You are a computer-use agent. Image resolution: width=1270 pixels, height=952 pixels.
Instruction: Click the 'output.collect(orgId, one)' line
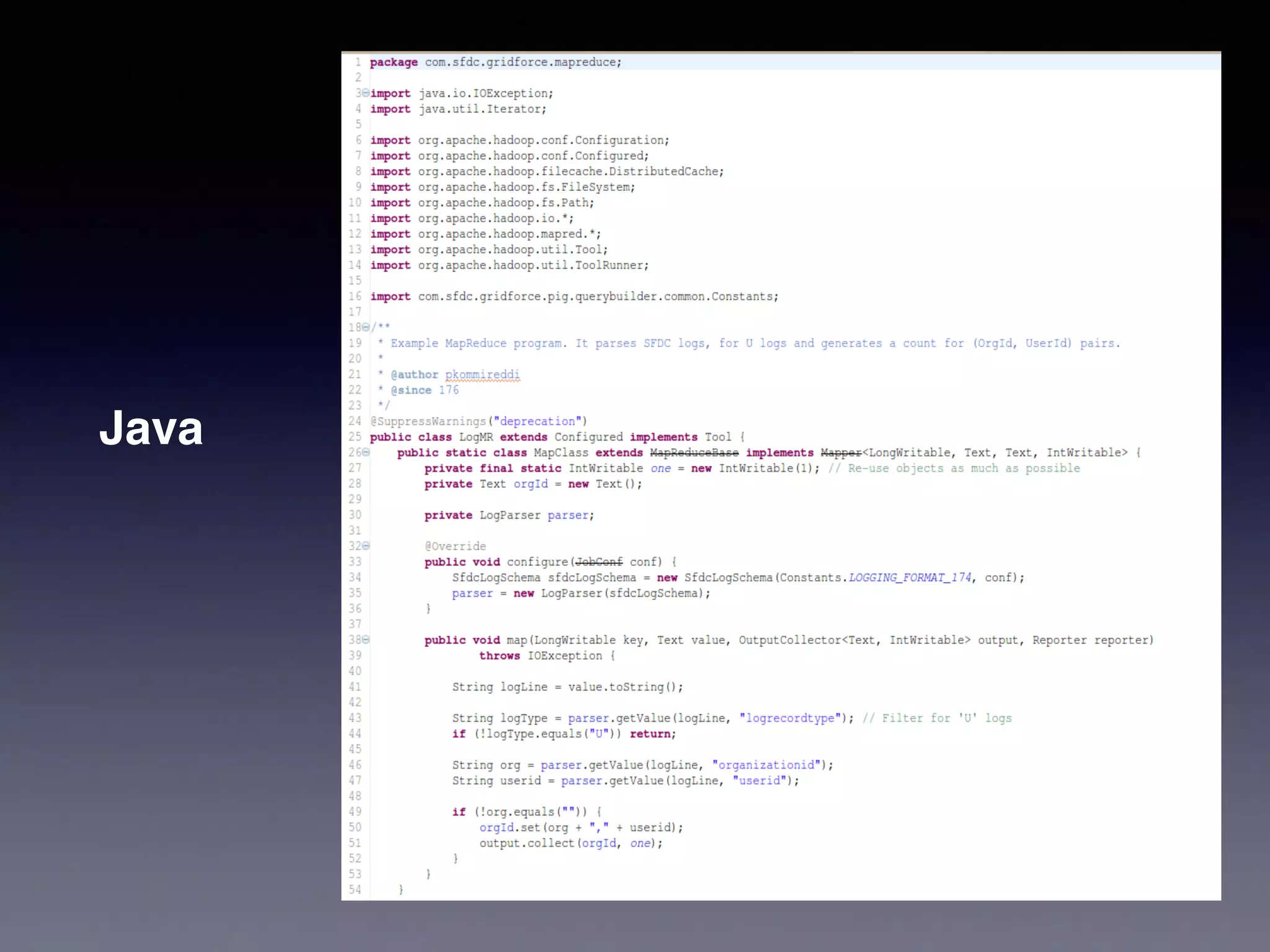tap(571, 843)
